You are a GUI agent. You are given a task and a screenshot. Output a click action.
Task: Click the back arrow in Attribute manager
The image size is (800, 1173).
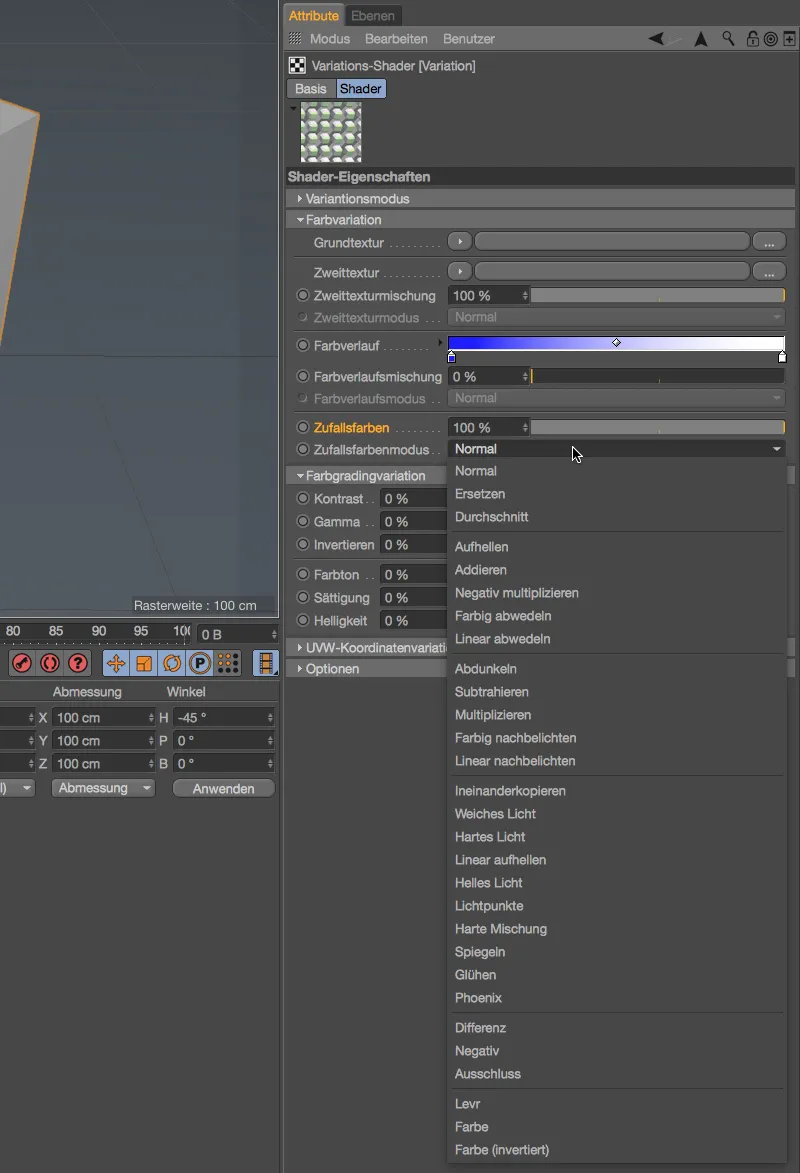tap(656, 38)
